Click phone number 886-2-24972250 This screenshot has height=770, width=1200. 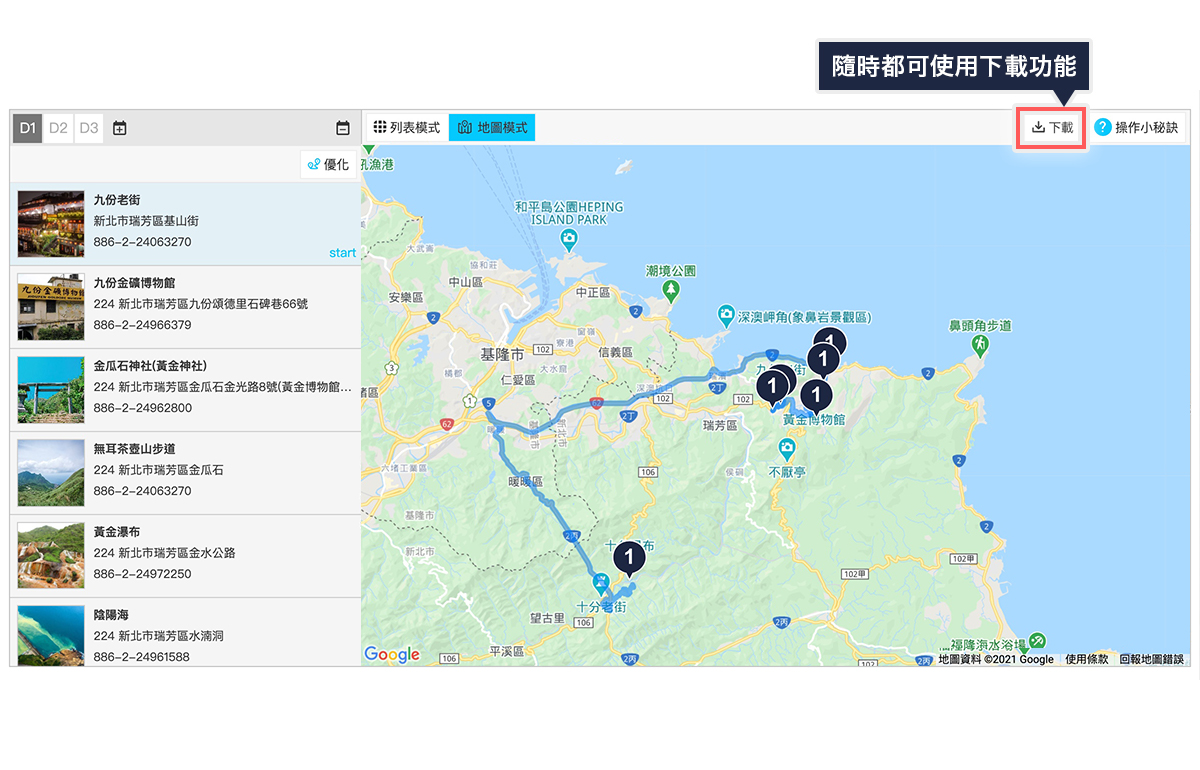(142, 574)
